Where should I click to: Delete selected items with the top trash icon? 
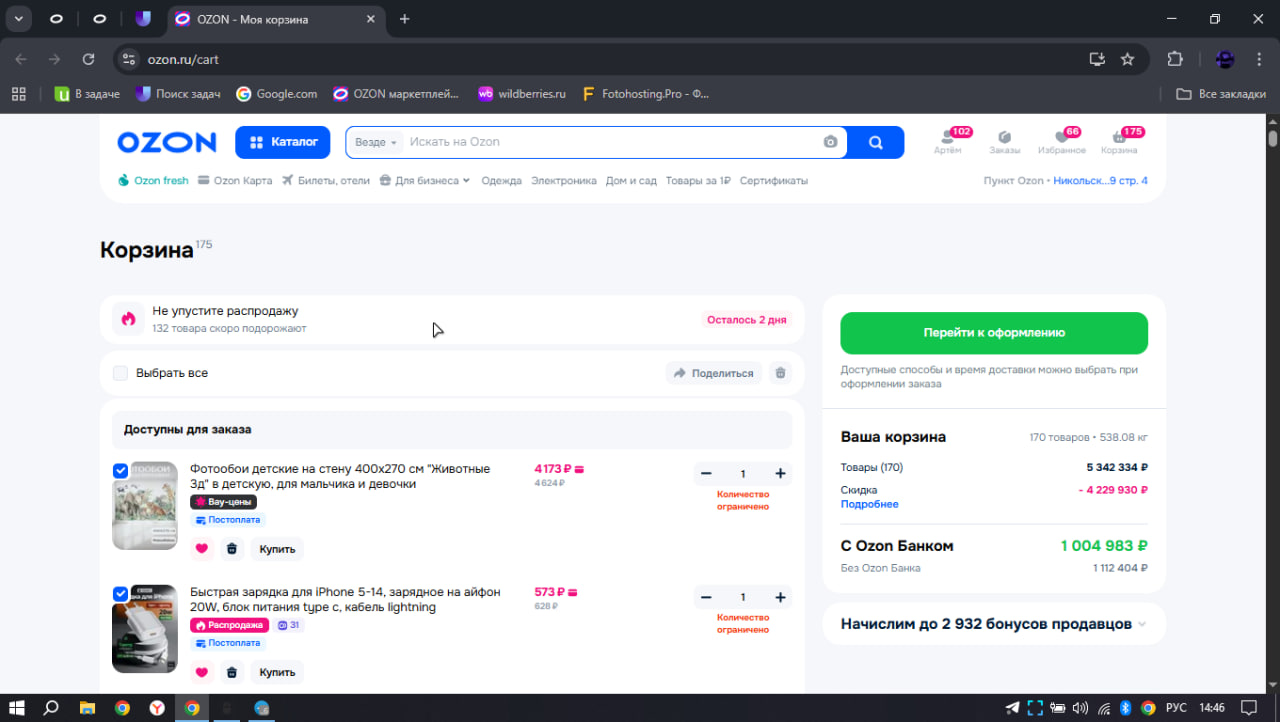coord(781,373)
